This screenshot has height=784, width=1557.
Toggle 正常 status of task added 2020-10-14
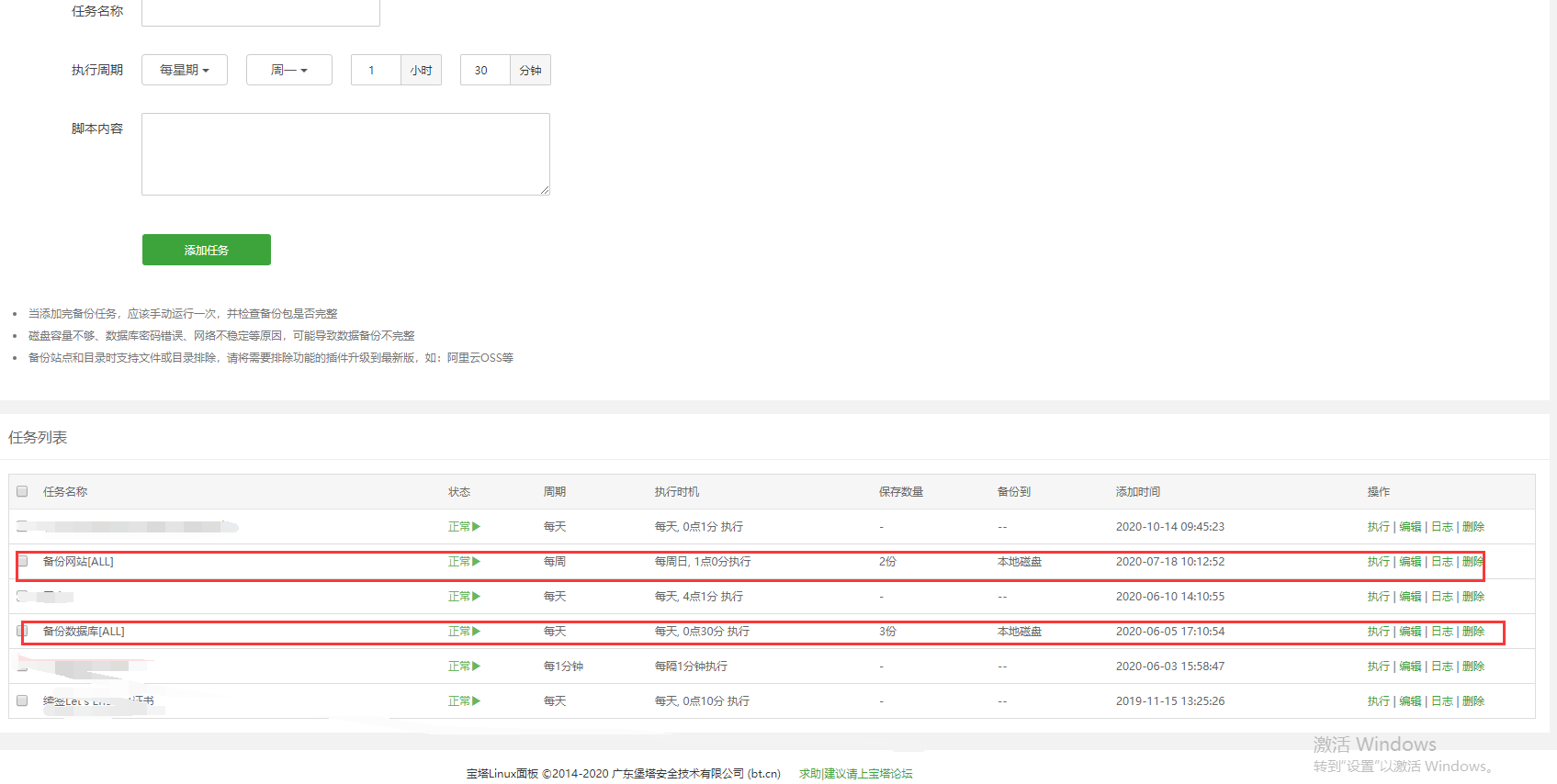[464, 527]
